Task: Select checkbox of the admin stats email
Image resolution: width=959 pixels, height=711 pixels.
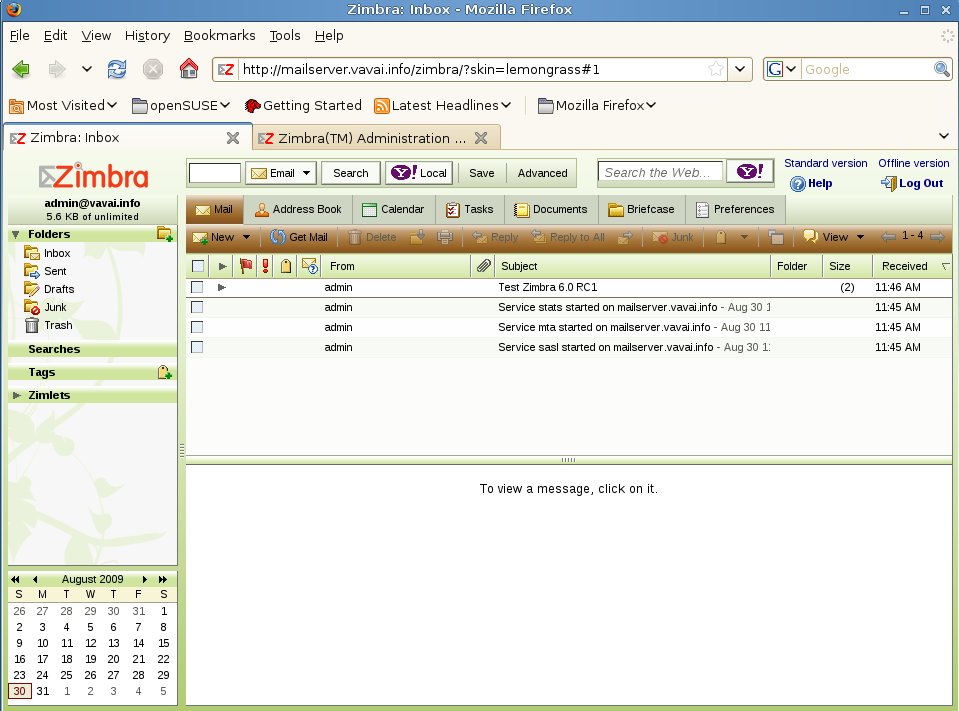Action: [196, 307]
